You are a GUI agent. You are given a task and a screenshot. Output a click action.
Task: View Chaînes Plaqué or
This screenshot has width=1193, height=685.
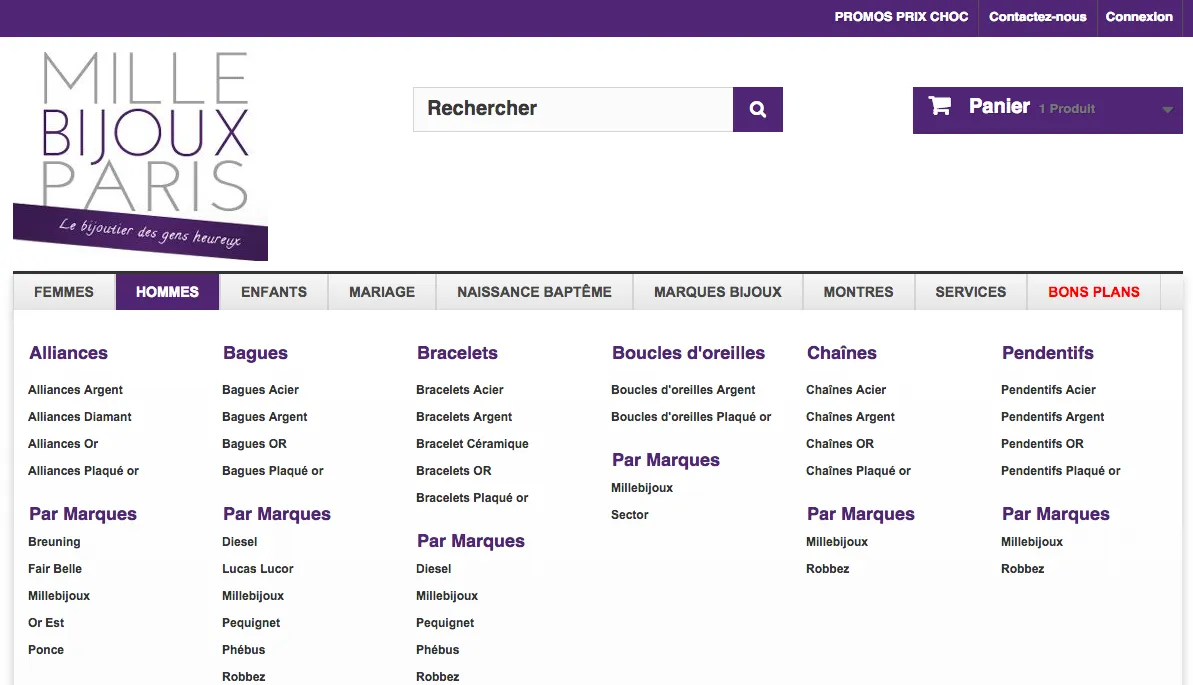858,471
